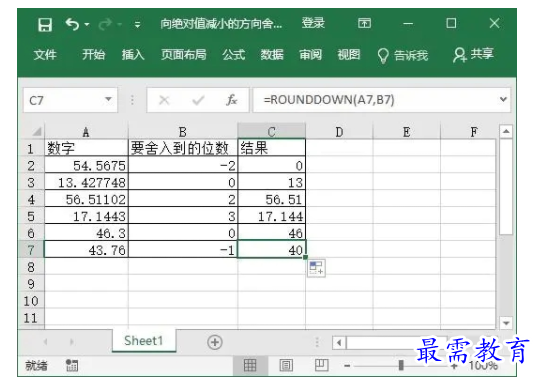Click the Enter checkmark icon in formula bar
538x382 pixels.
(198, 100)
